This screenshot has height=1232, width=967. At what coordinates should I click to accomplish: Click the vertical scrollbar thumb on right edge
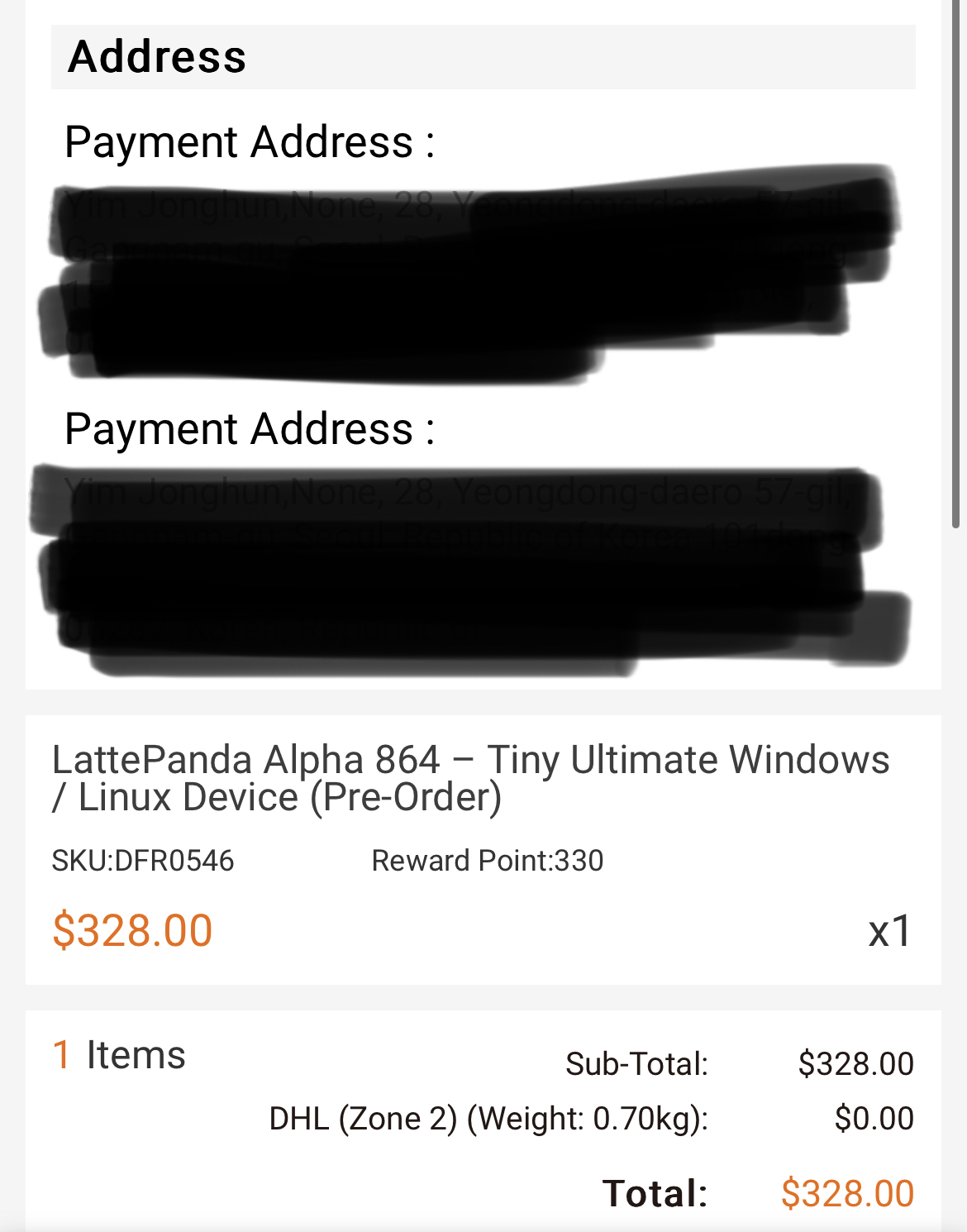(x=956, y=265)
